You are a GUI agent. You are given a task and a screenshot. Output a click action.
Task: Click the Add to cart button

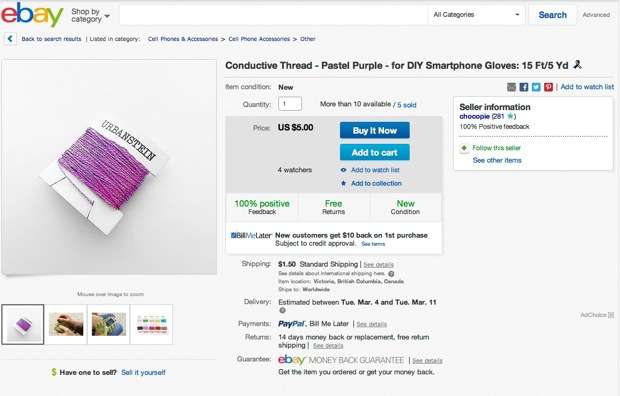[374, 152]
